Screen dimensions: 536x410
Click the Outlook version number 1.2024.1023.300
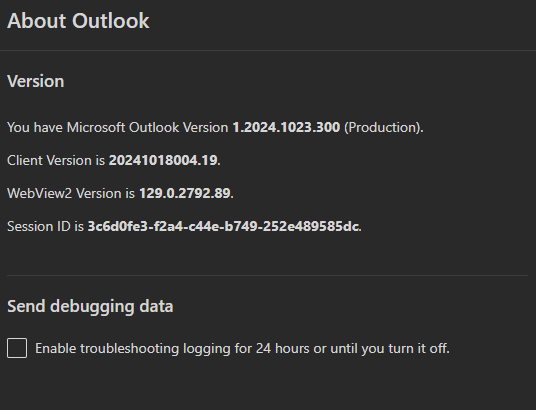pyautogui.click(x=286, y=127)
